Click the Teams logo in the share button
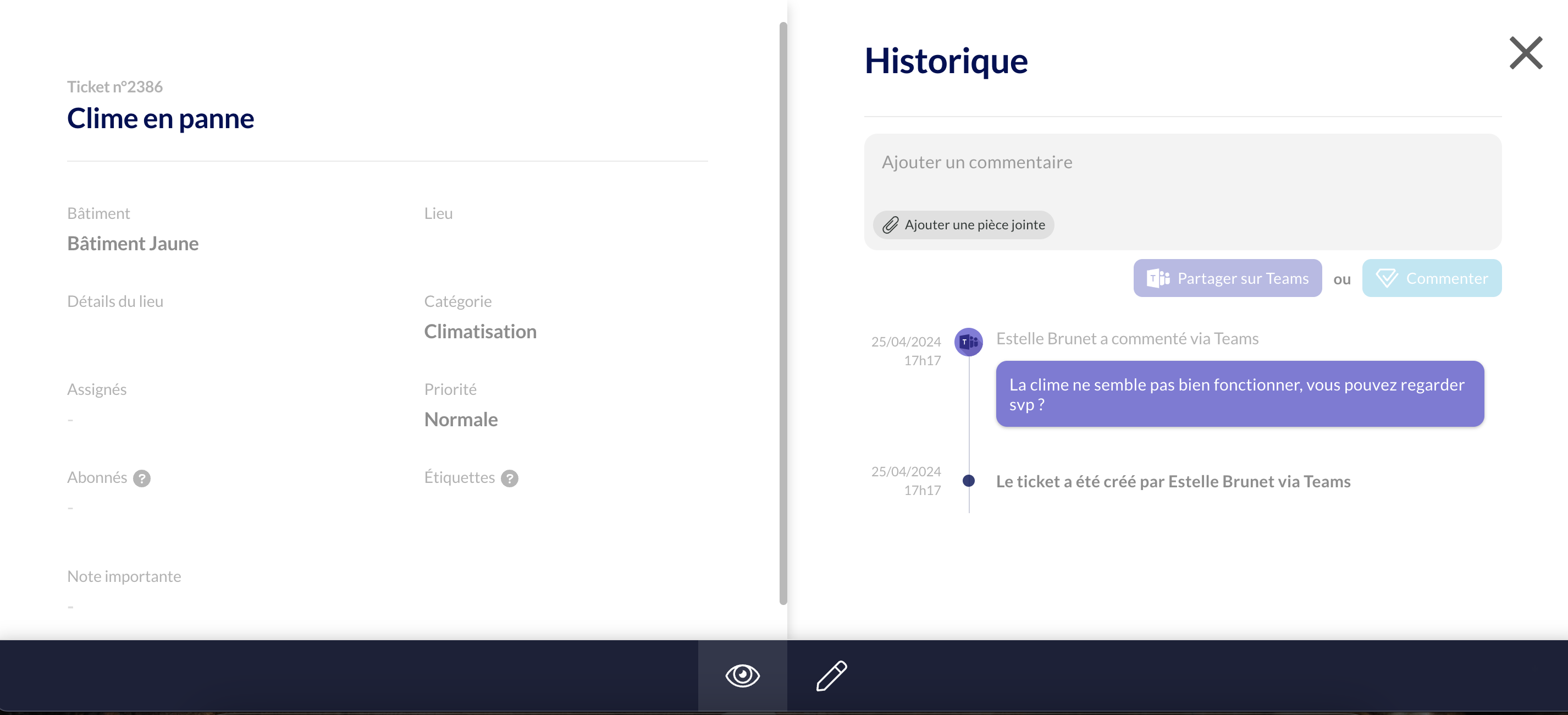 (1157, 278)
